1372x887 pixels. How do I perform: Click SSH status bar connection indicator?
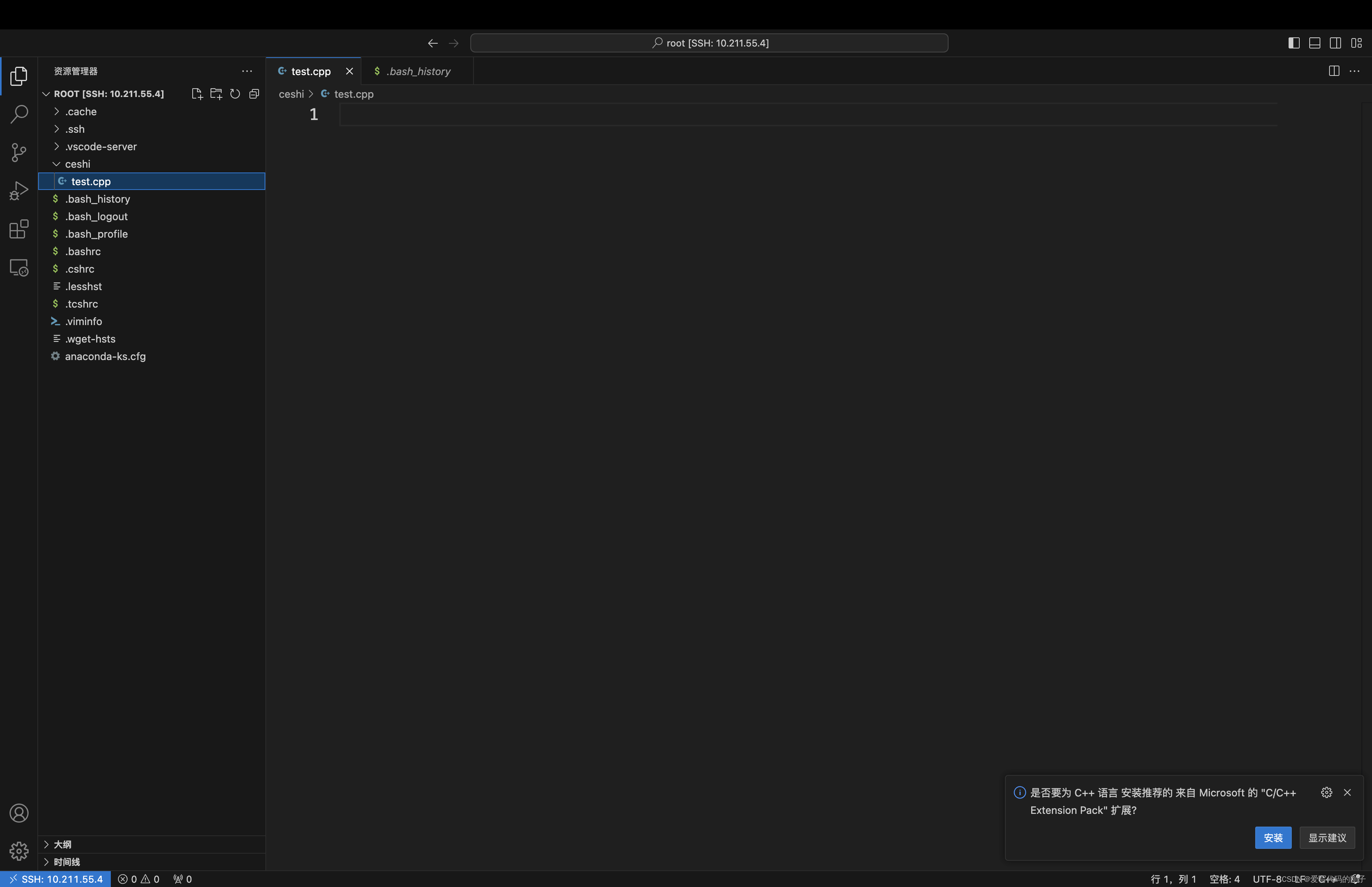[x=55, y=879]
